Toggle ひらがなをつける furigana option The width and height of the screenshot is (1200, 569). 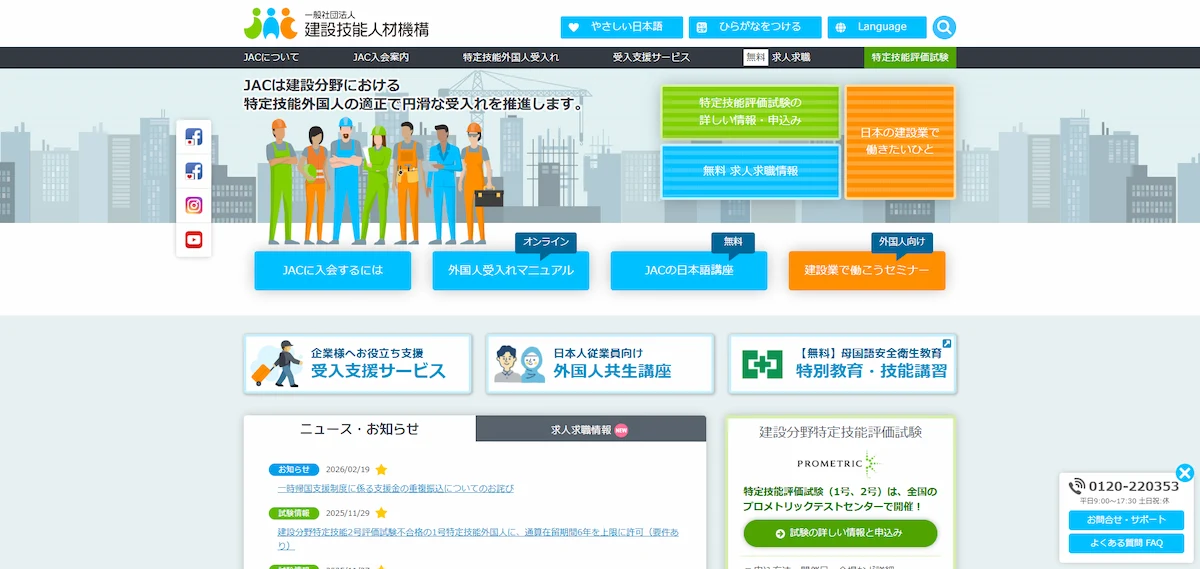[755, 27]
